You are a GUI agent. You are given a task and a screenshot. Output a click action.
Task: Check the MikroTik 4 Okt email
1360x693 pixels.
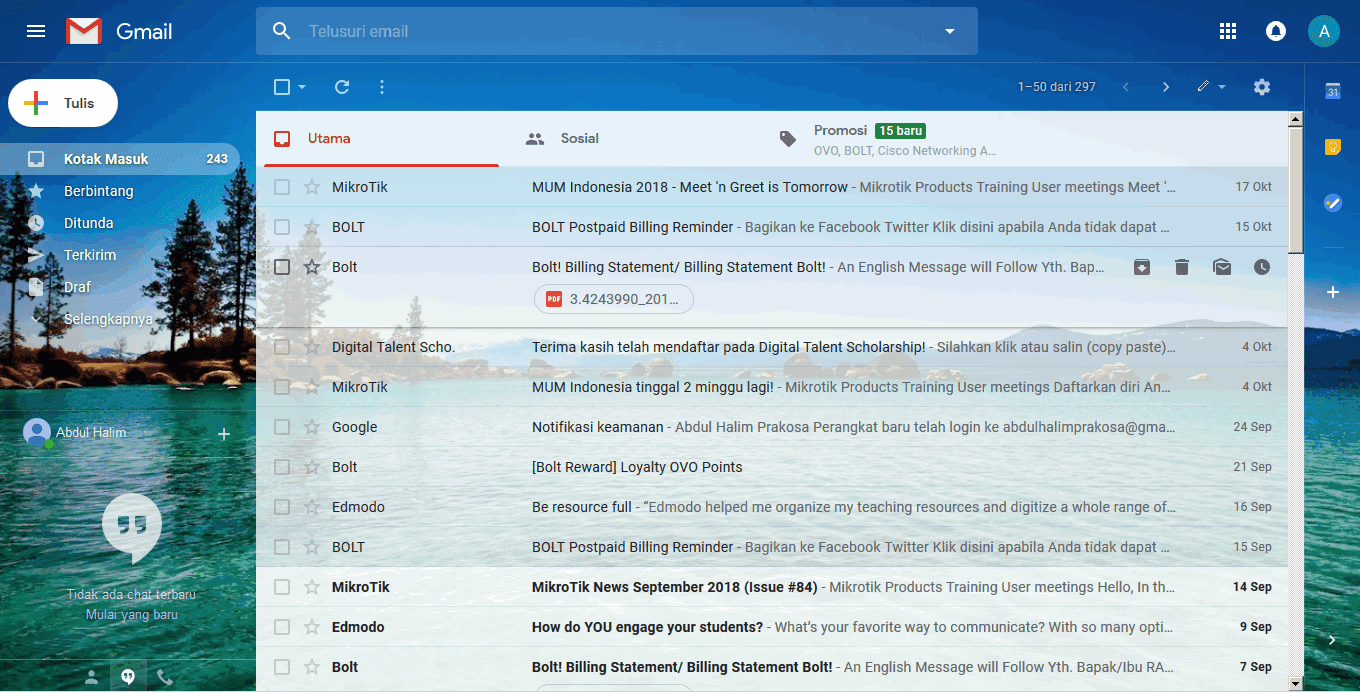click(282, 387)
